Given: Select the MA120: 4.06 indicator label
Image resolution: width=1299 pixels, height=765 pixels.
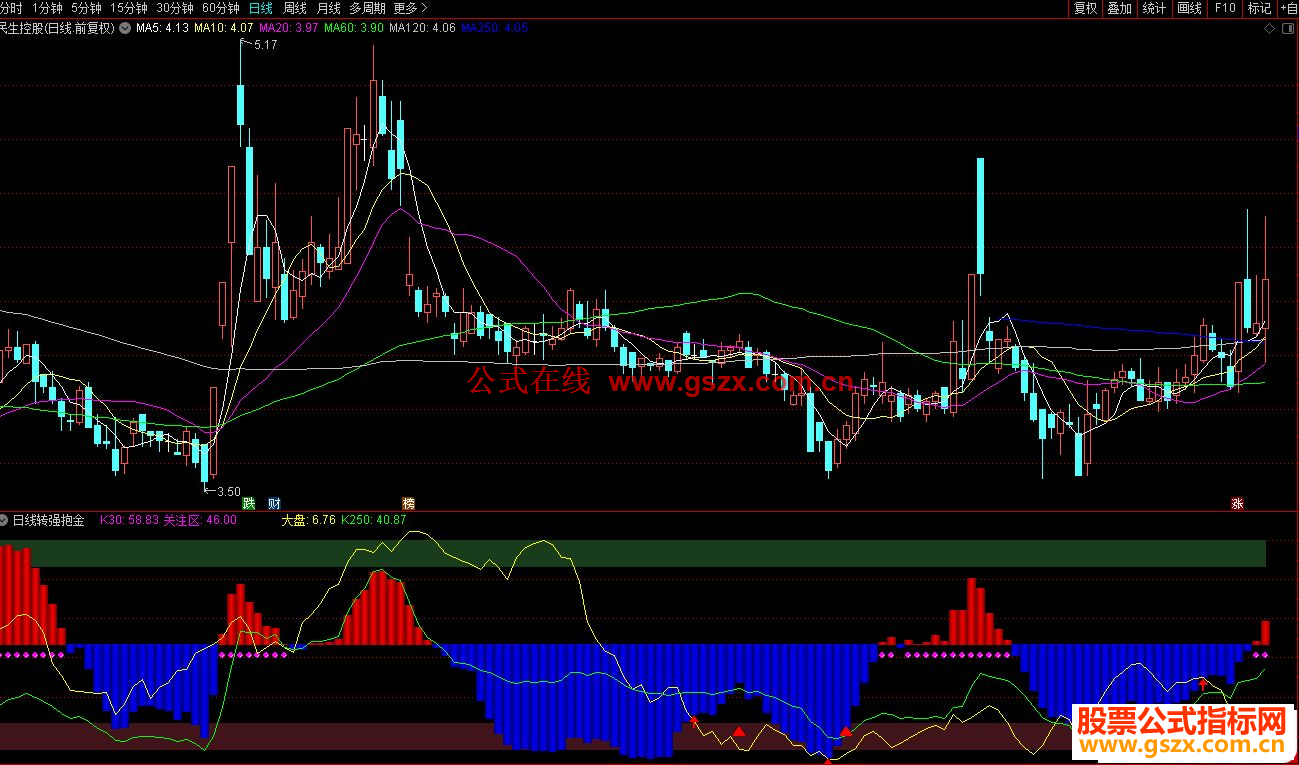Looking at the screenshot, I should 423,28.
